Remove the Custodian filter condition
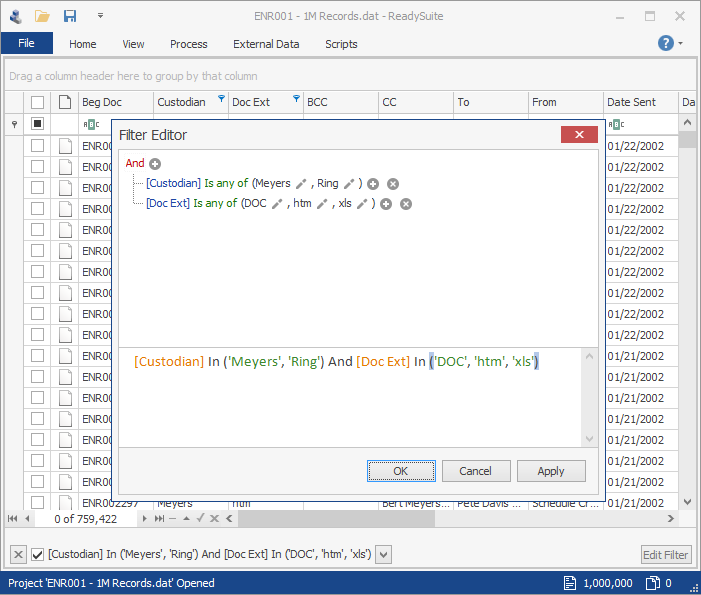701x595 pixels. (393, 184)
